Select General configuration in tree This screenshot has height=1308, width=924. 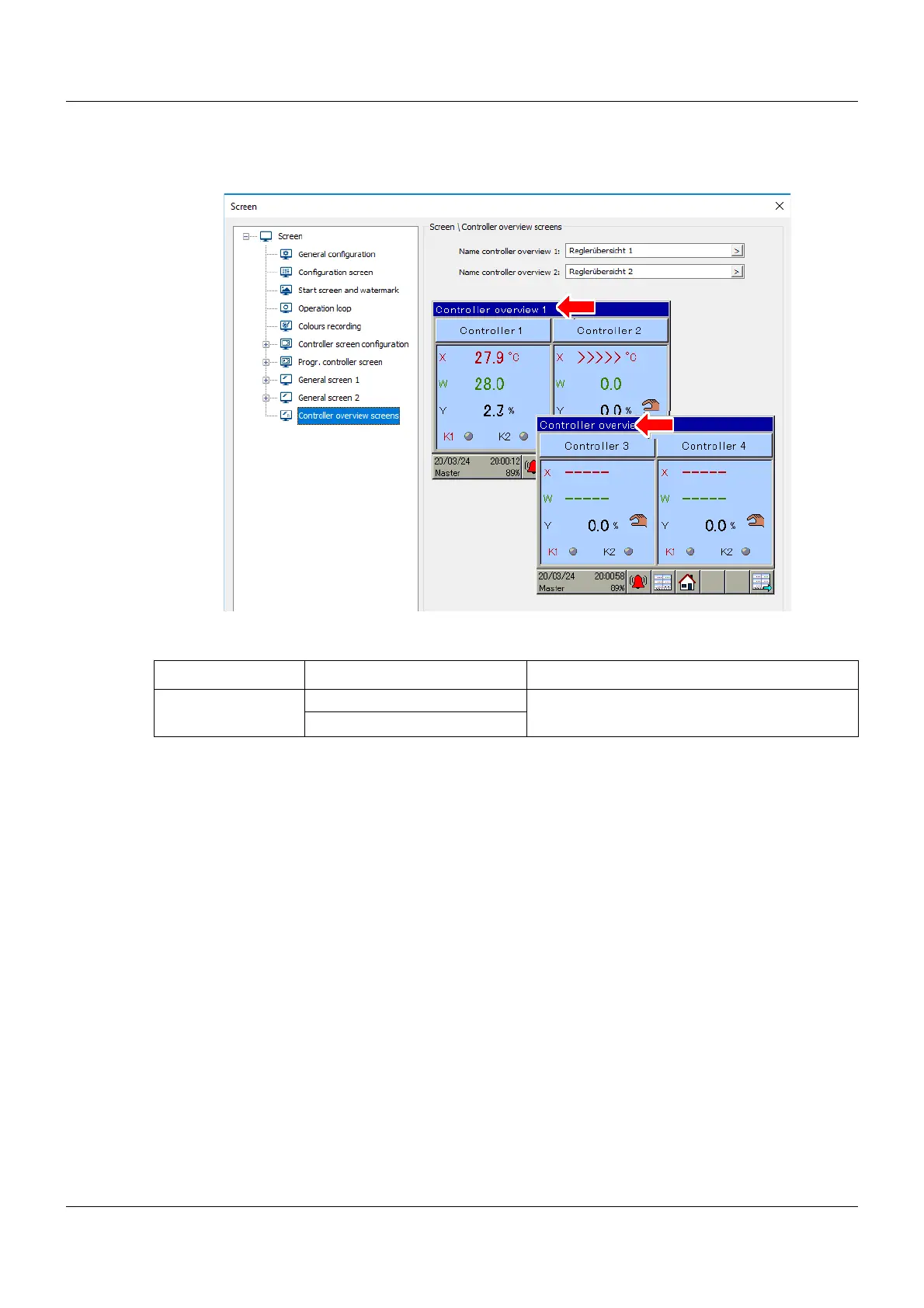[x=337, y=254]
